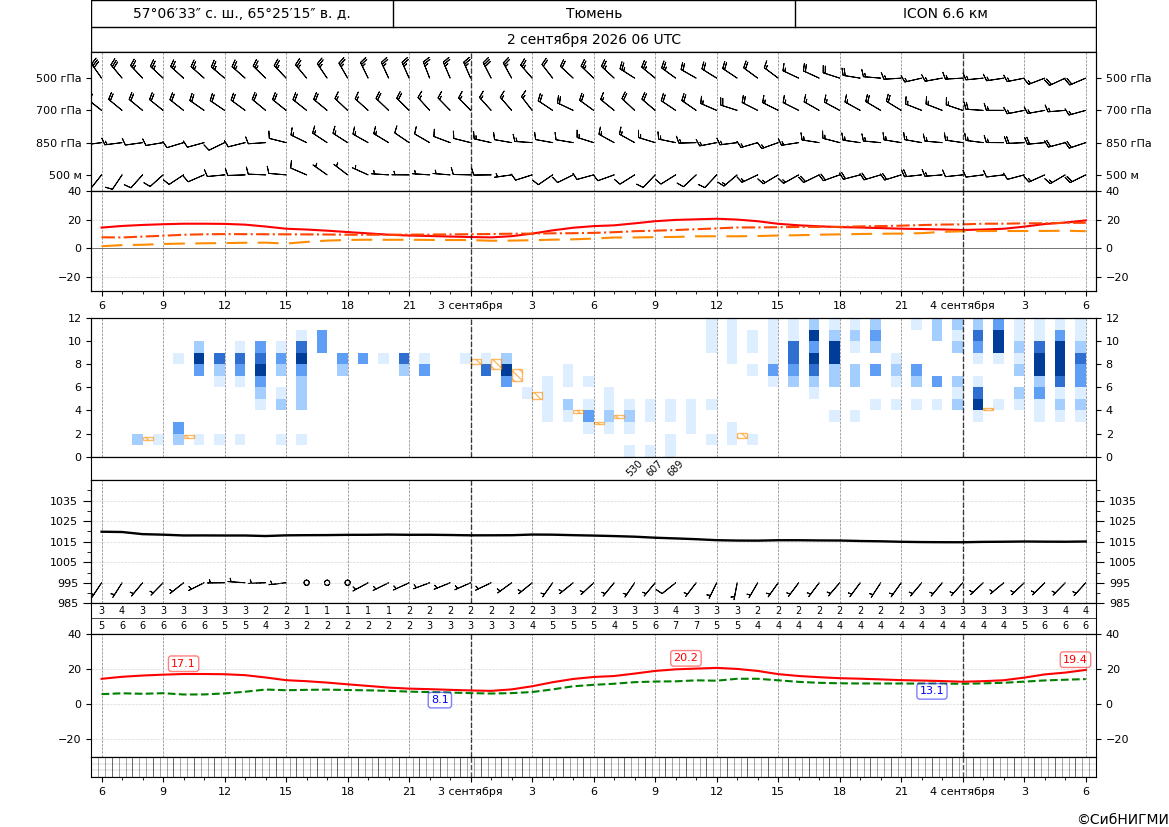The height and width of the screenshot is (827, 1169).
Task: Click the red 19.4 temperature label
Action: (1075, 659)
